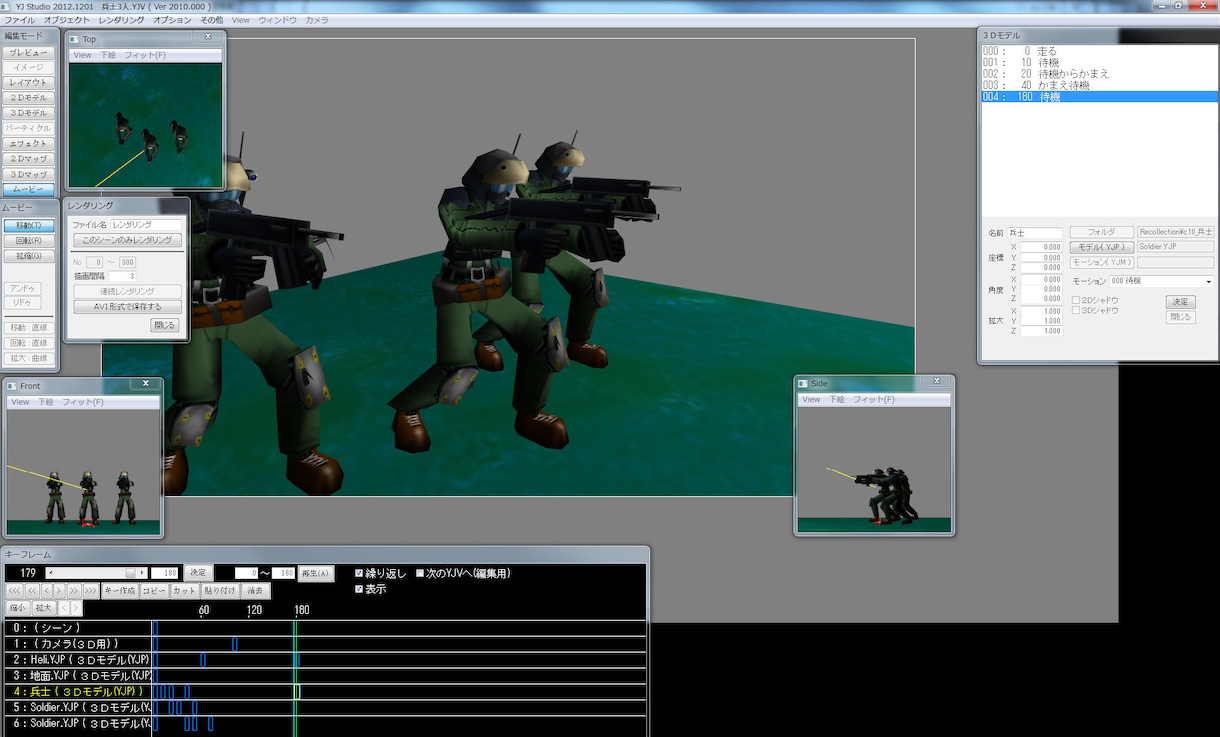Click the ファイル名 input field

[x=147, y=225]
